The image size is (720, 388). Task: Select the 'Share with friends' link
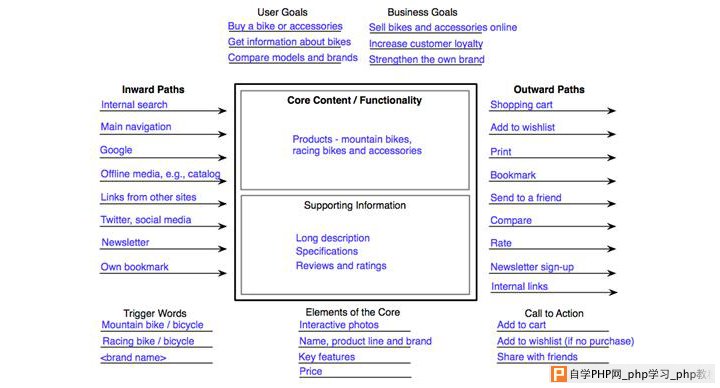[537, 357]
